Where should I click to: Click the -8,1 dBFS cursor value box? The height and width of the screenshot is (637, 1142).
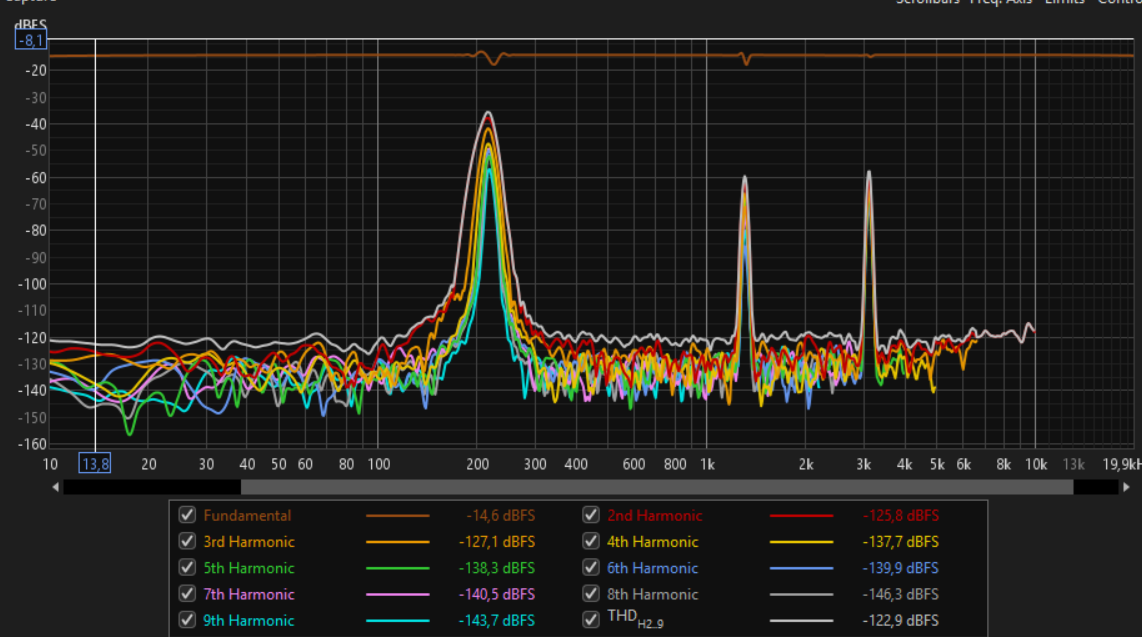click(29, 40)
